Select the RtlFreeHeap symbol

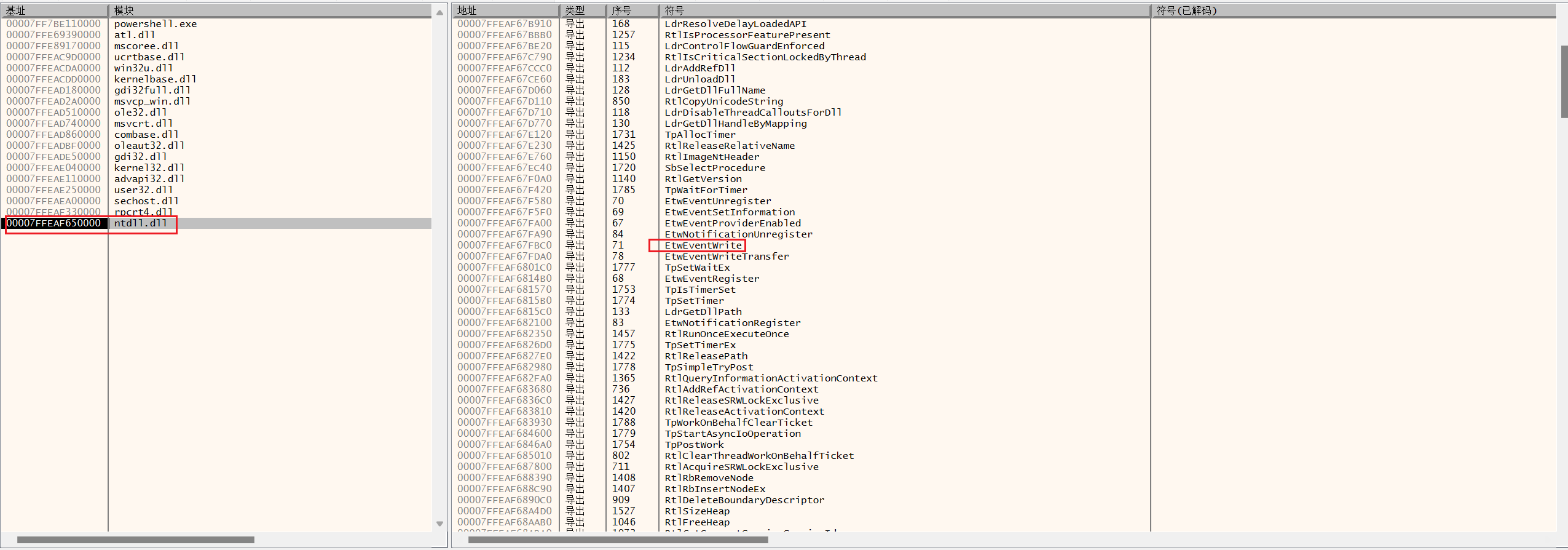(697, 522)
